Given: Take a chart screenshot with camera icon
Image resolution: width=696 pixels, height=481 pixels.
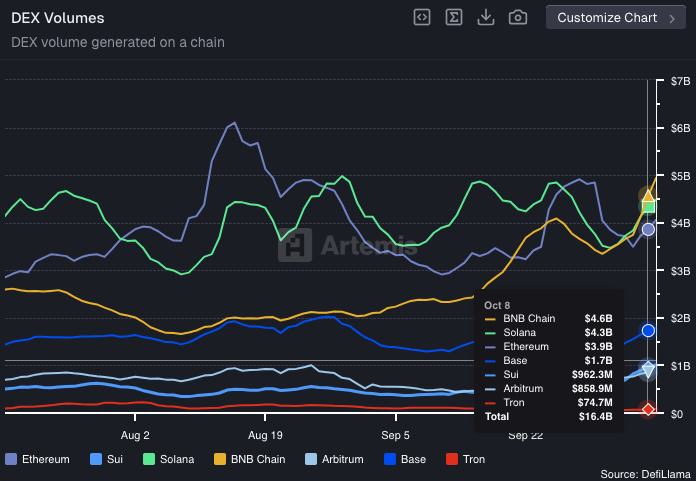Looking at the screenshot, I should (518, 17).
